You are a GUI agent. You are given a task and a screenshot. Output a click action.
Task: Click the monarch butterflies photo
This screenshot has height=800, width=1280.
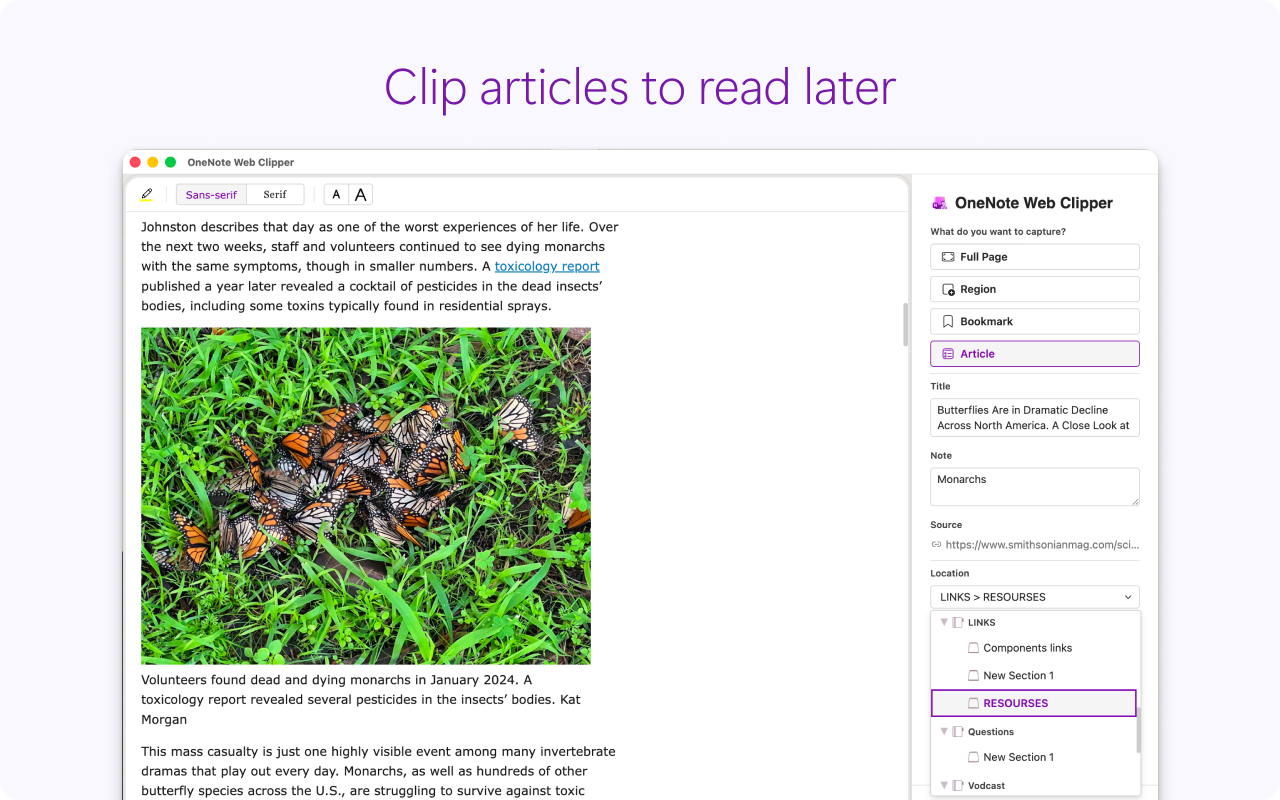tap(366, 496)
